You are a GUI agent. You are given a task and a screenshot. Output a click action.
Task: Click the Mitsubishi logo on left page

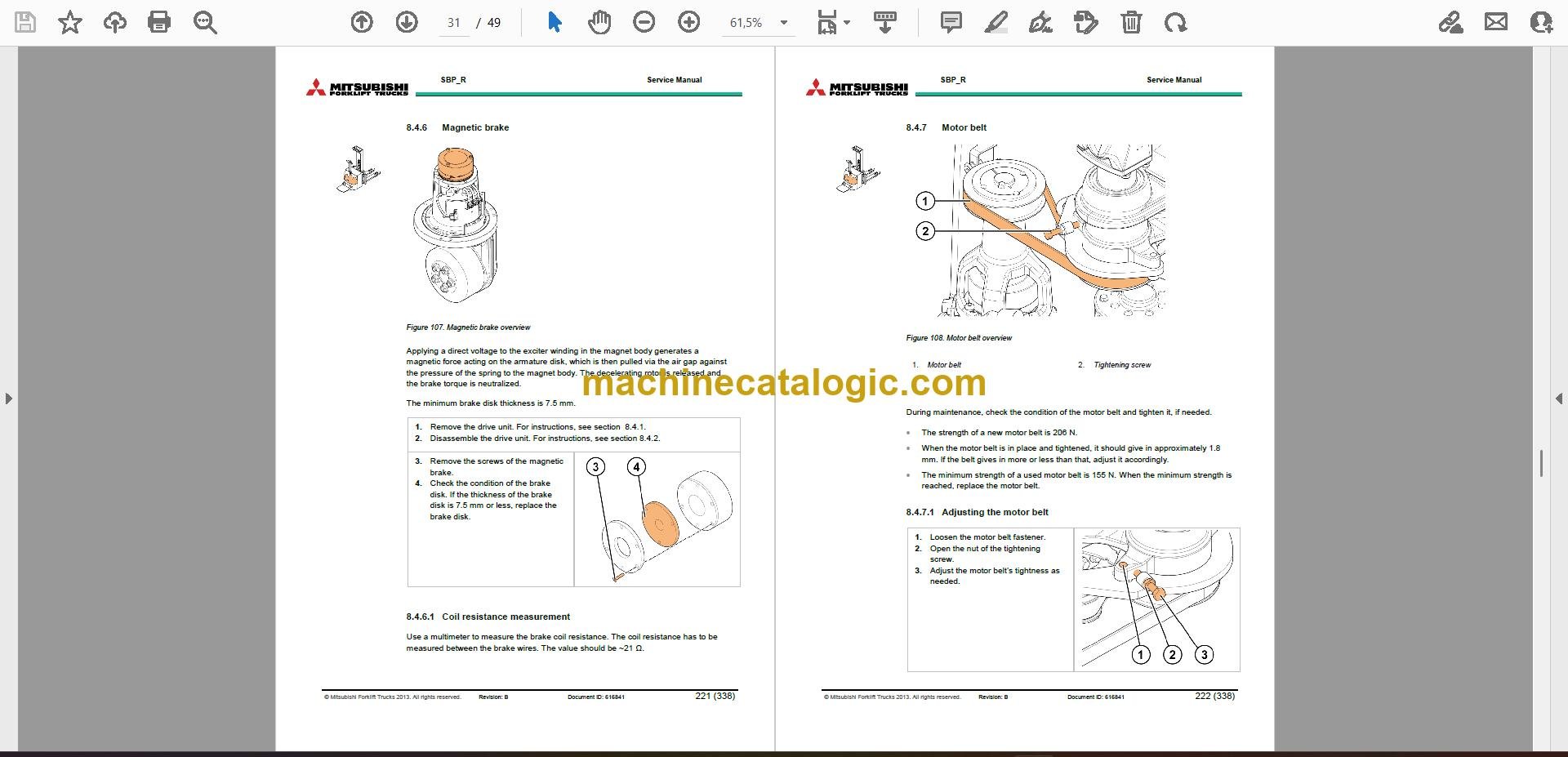[357, 88]
